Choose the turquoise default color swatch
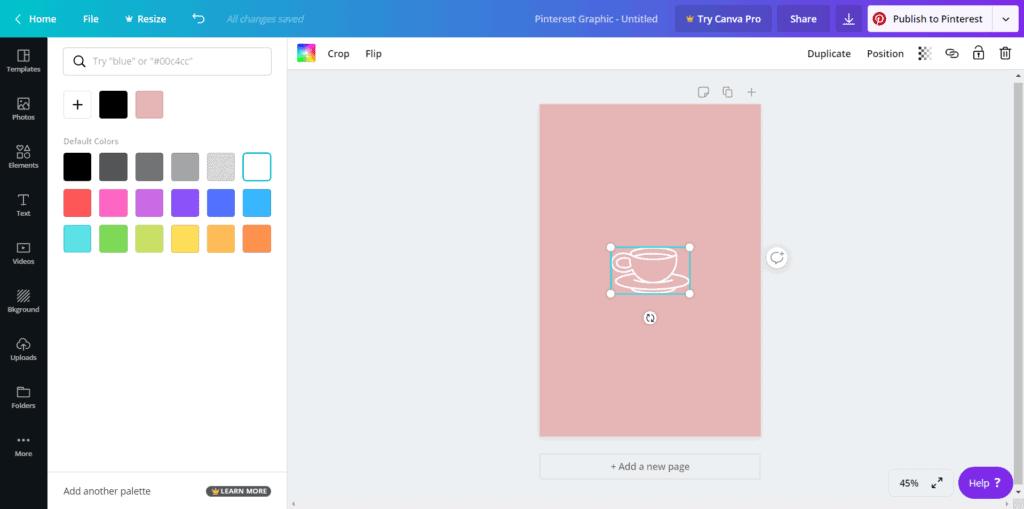The width and height of the screenshot is (1024, 509). [77, 238]
